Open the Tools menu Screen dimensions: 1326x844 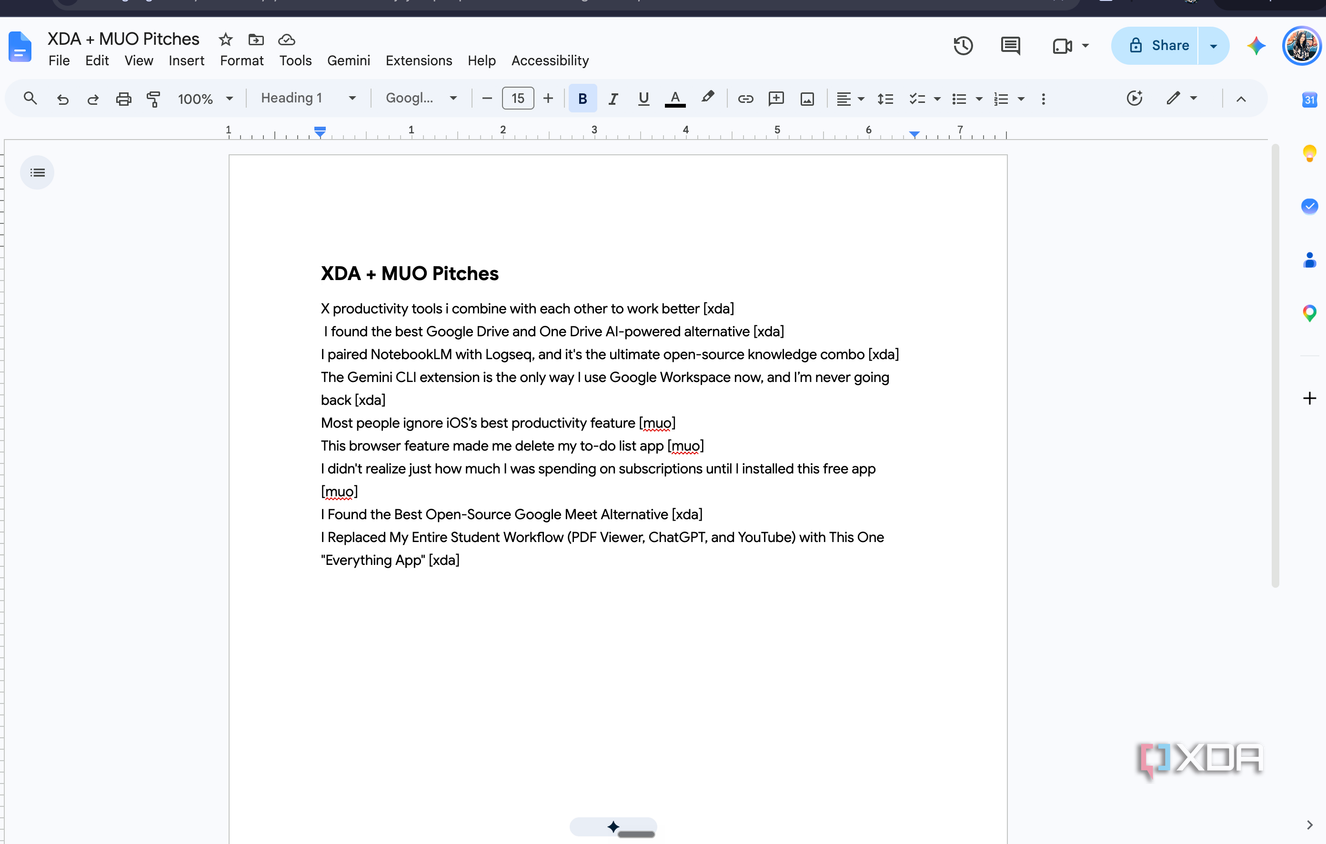(295, 61)
